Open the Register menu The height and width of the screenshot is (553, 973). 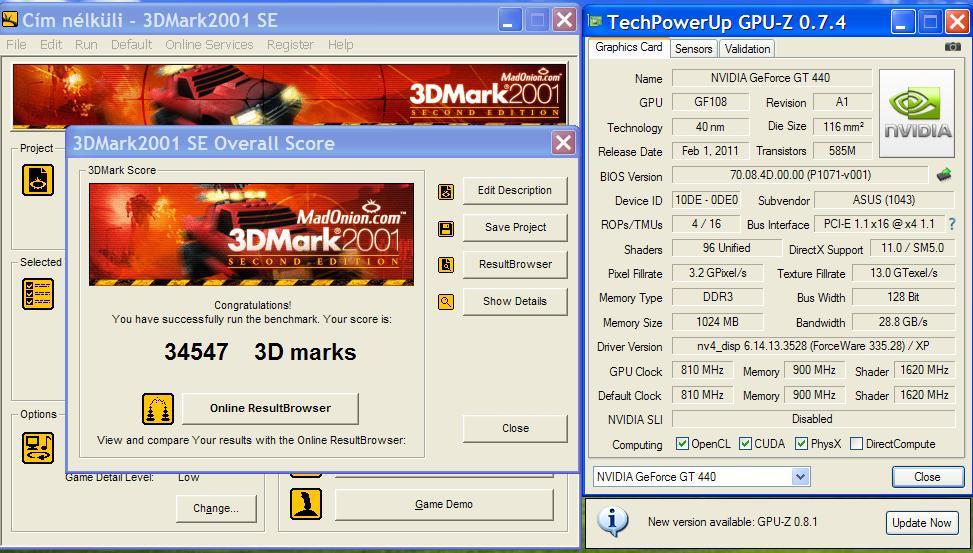(290, 45)
